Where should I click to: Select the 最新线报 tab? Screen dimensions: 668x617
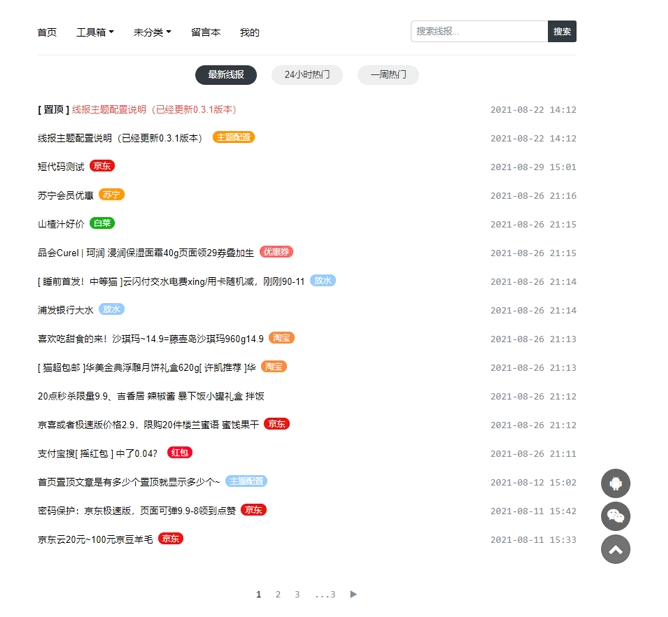coord(226,75)
